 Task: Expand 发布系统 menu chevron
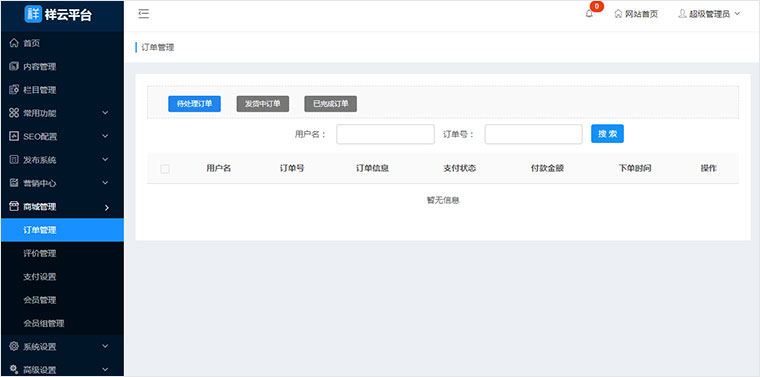pos(105,159)
